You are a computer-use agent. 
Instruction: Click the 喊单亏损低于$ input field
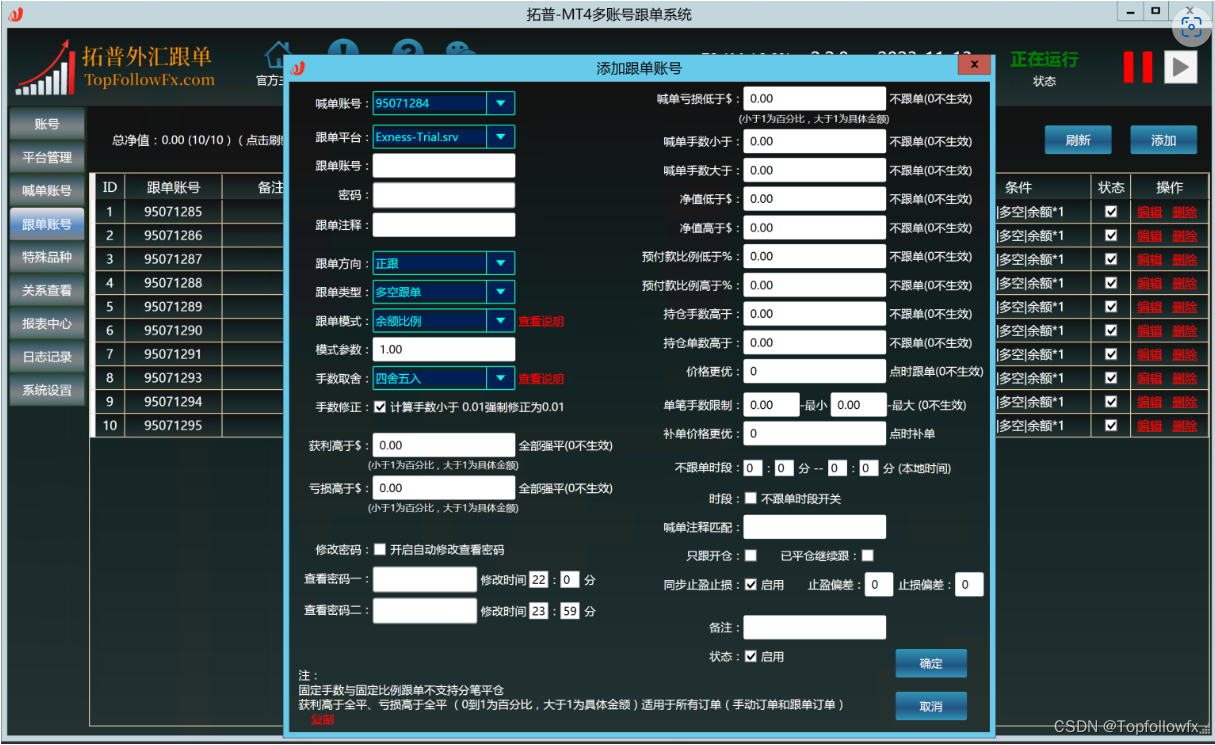coord(815,98)
